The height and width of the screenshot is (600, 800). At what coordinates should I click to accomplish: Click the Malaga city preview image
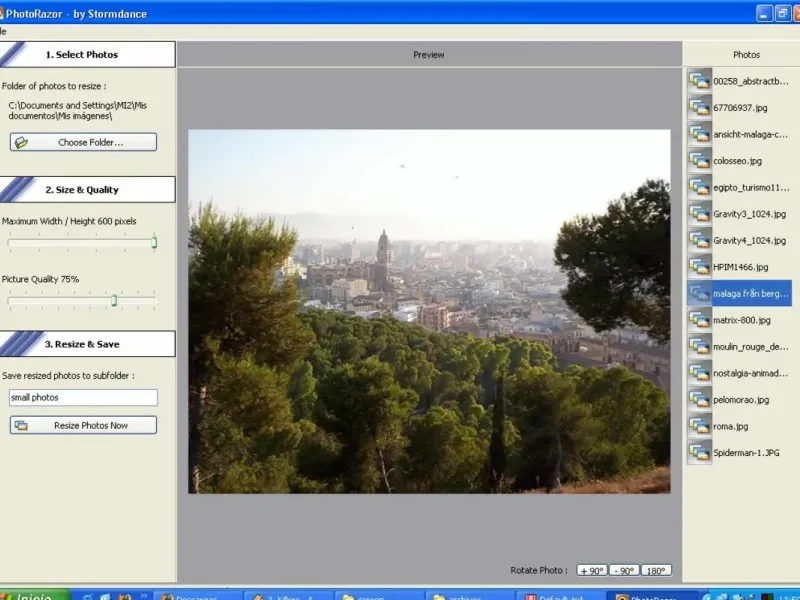[429, 311]
